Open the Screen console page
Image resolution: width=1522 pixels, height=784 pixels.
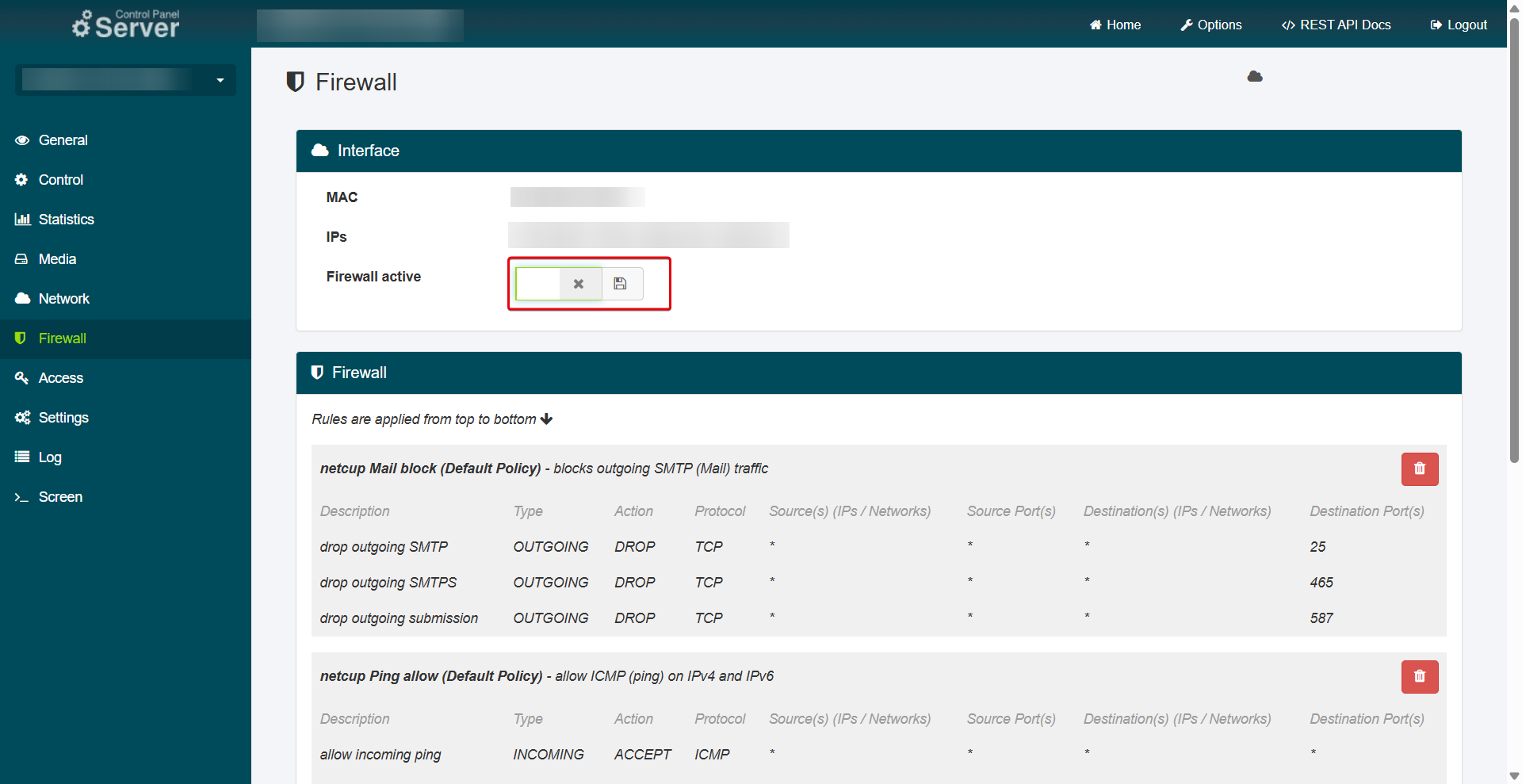60,497
